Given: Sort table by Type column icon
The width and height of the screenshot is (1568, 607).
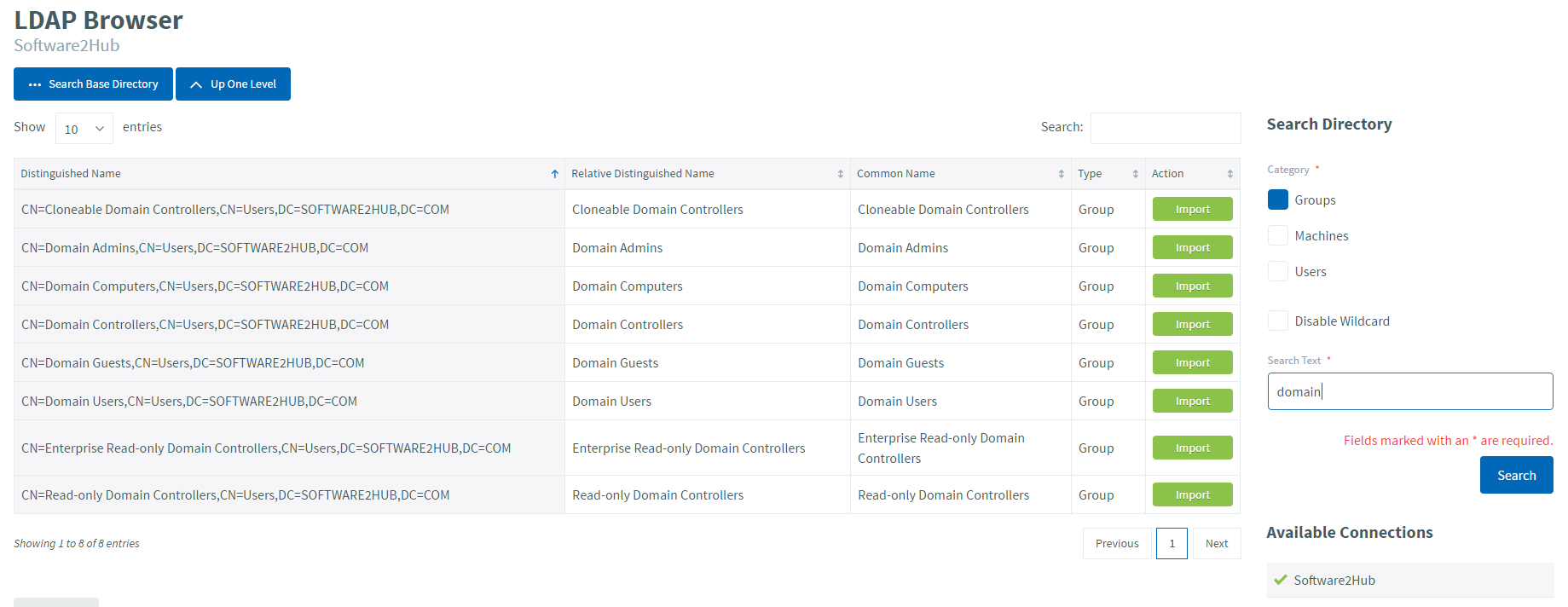Looking at the screenshot, I should pos(1135,174).
